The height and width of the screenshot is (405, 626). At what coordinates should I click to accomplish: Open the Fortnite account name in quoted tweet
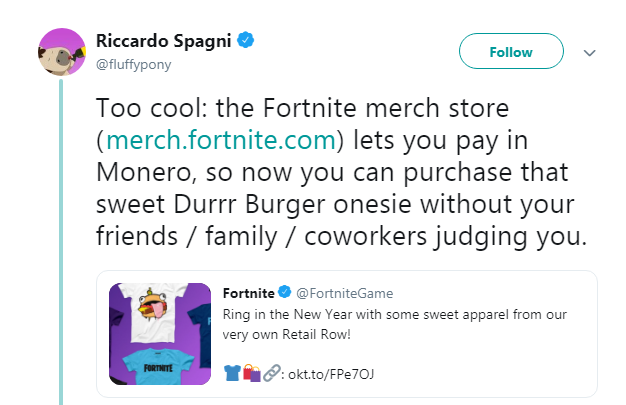[248, 293]
